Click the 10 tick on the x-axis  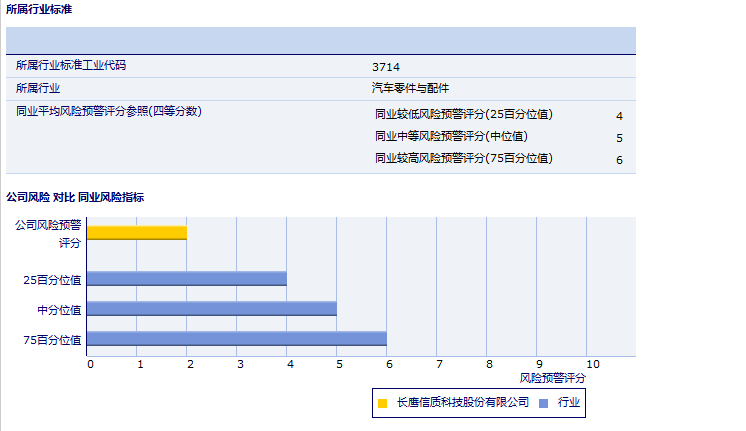pyautogui.click(x=592, y=364)
